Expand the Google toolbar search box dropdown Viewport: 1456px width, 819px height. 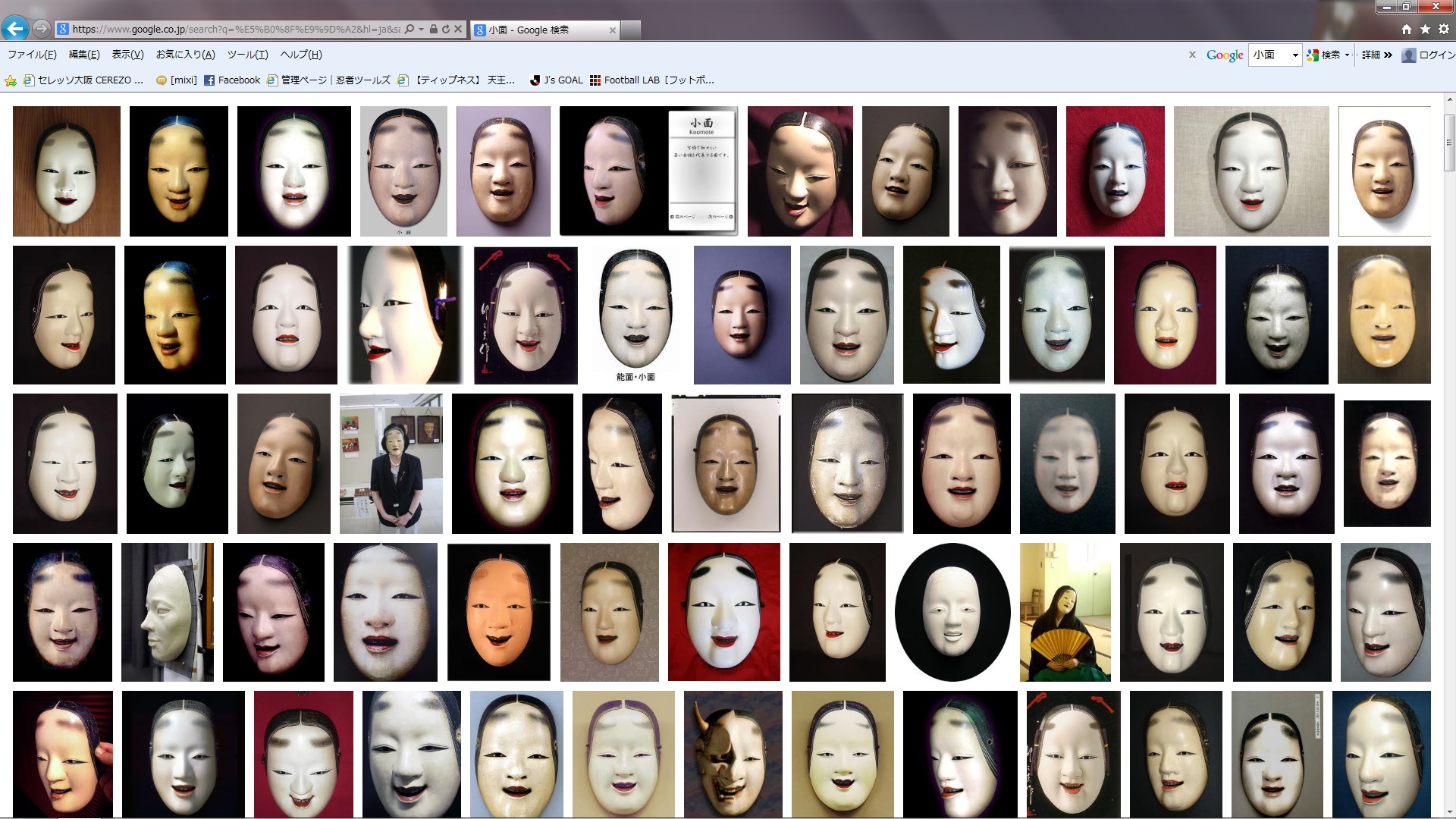[x=1295, y=55]
